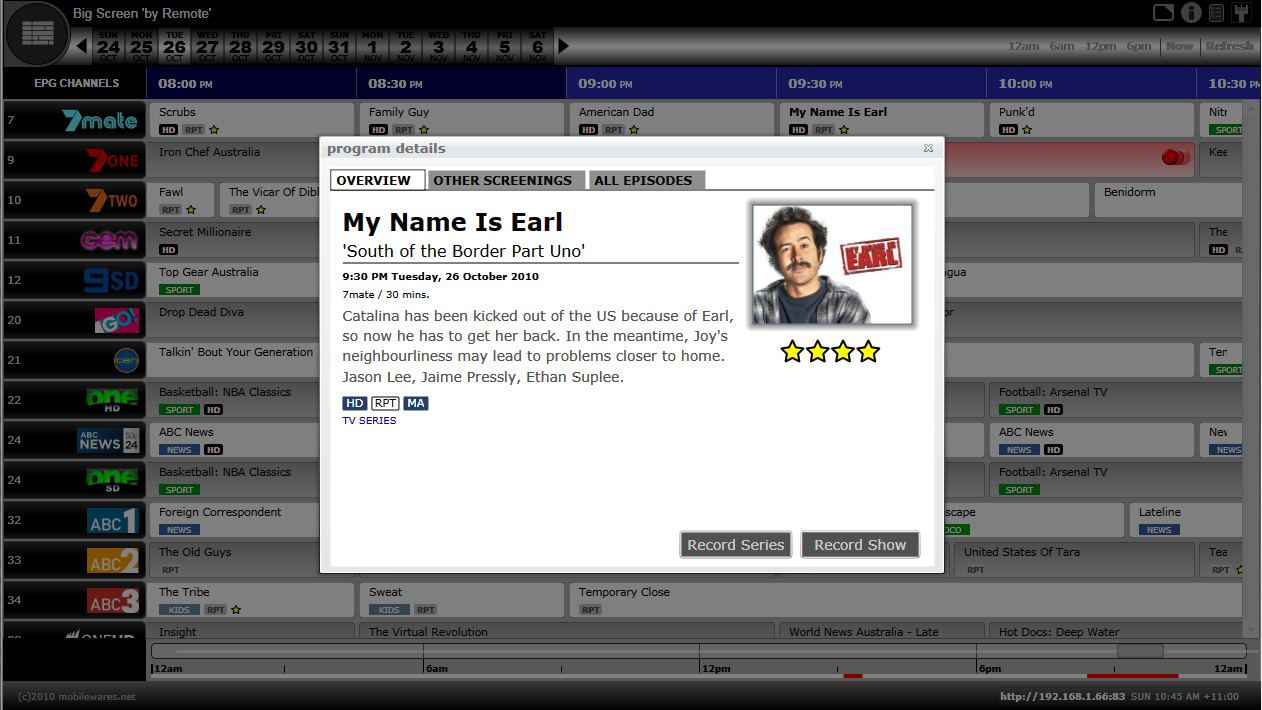Select the ABC2 channel logo

pos(112,560)
